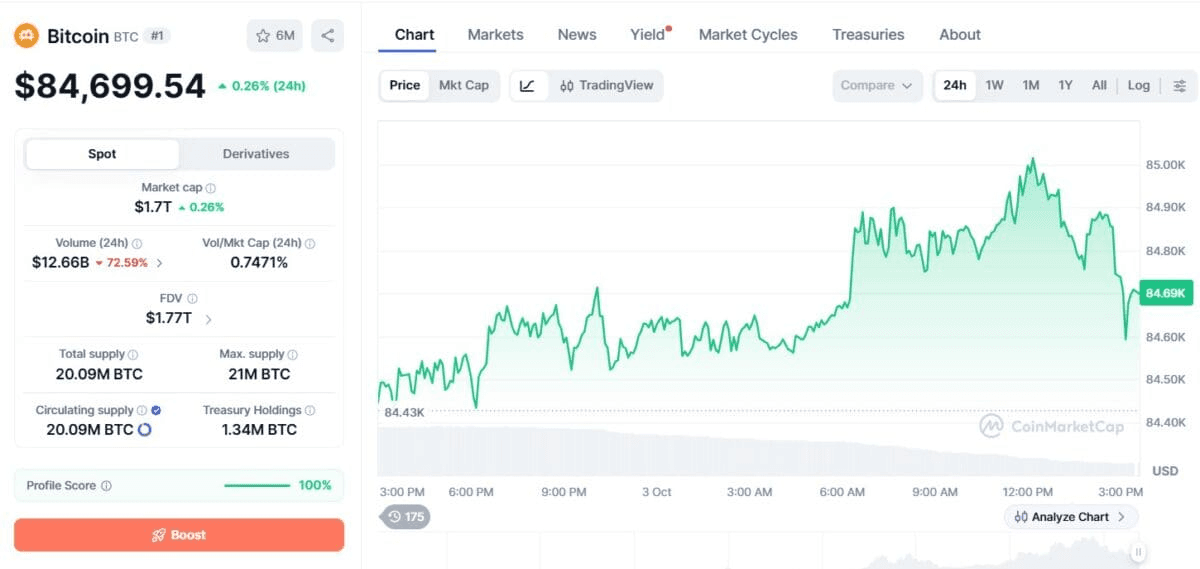
Task: Click $1.77T FDV value
Action: coord(168,319)
